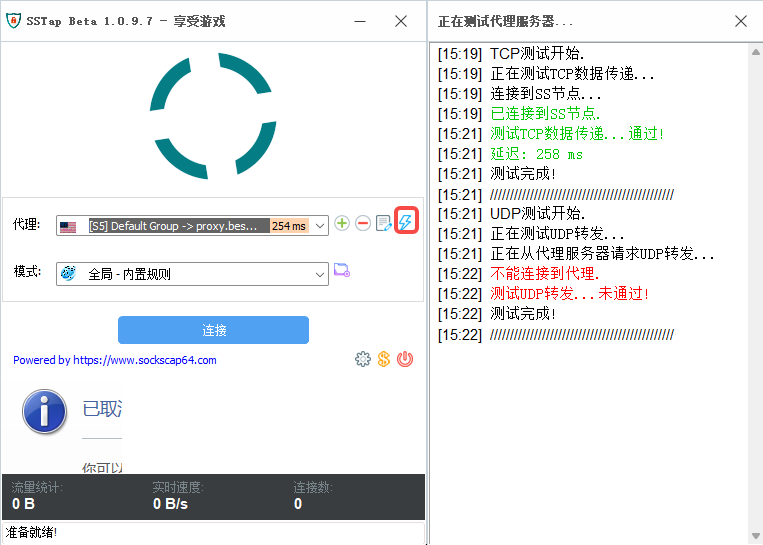Click the log line 'TCP测试开始.'

tap(537, 54)
